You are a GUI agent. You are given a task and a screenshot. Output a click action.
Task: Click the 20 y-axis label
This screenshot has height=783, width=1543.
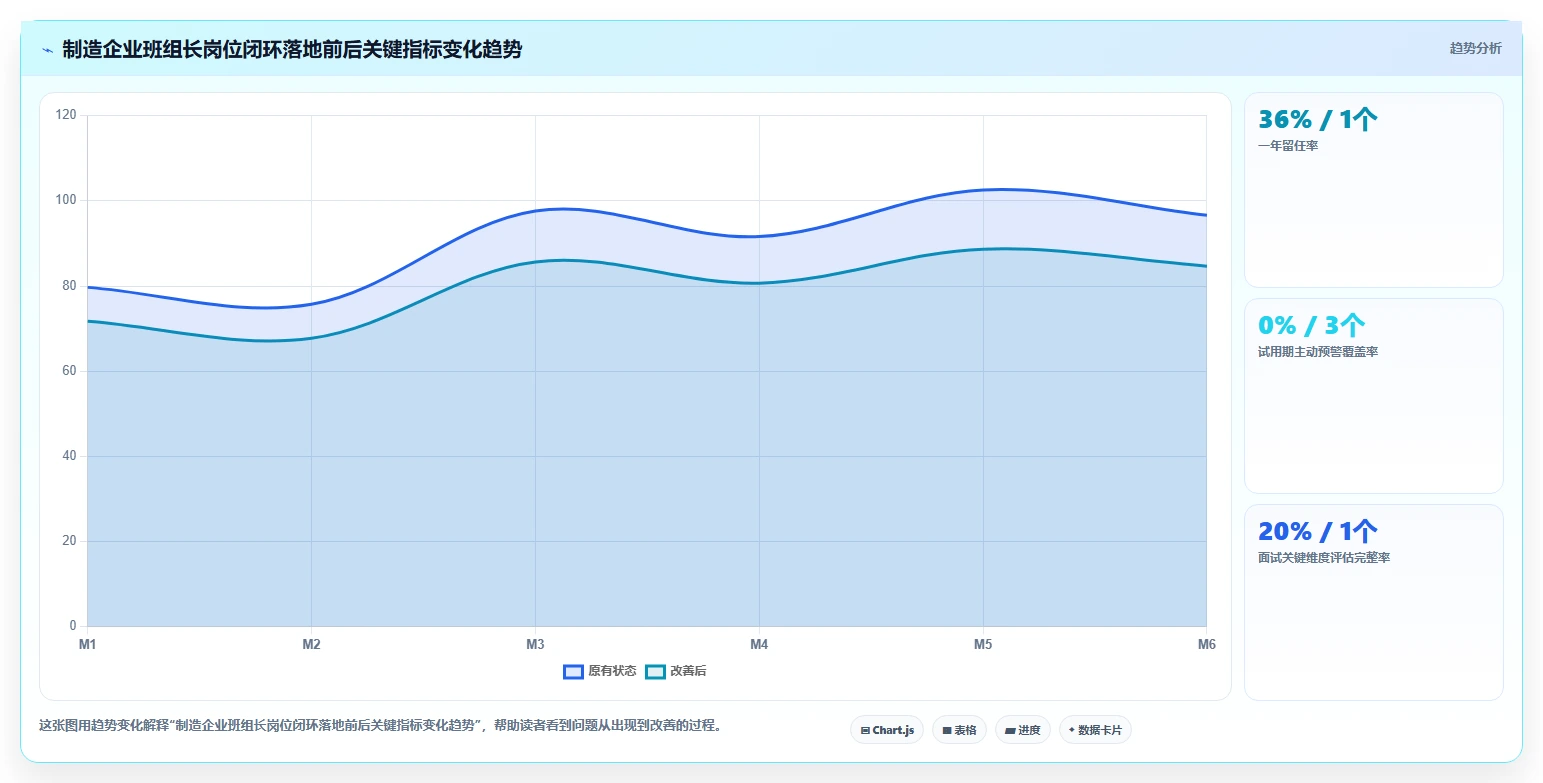(69, 541)
